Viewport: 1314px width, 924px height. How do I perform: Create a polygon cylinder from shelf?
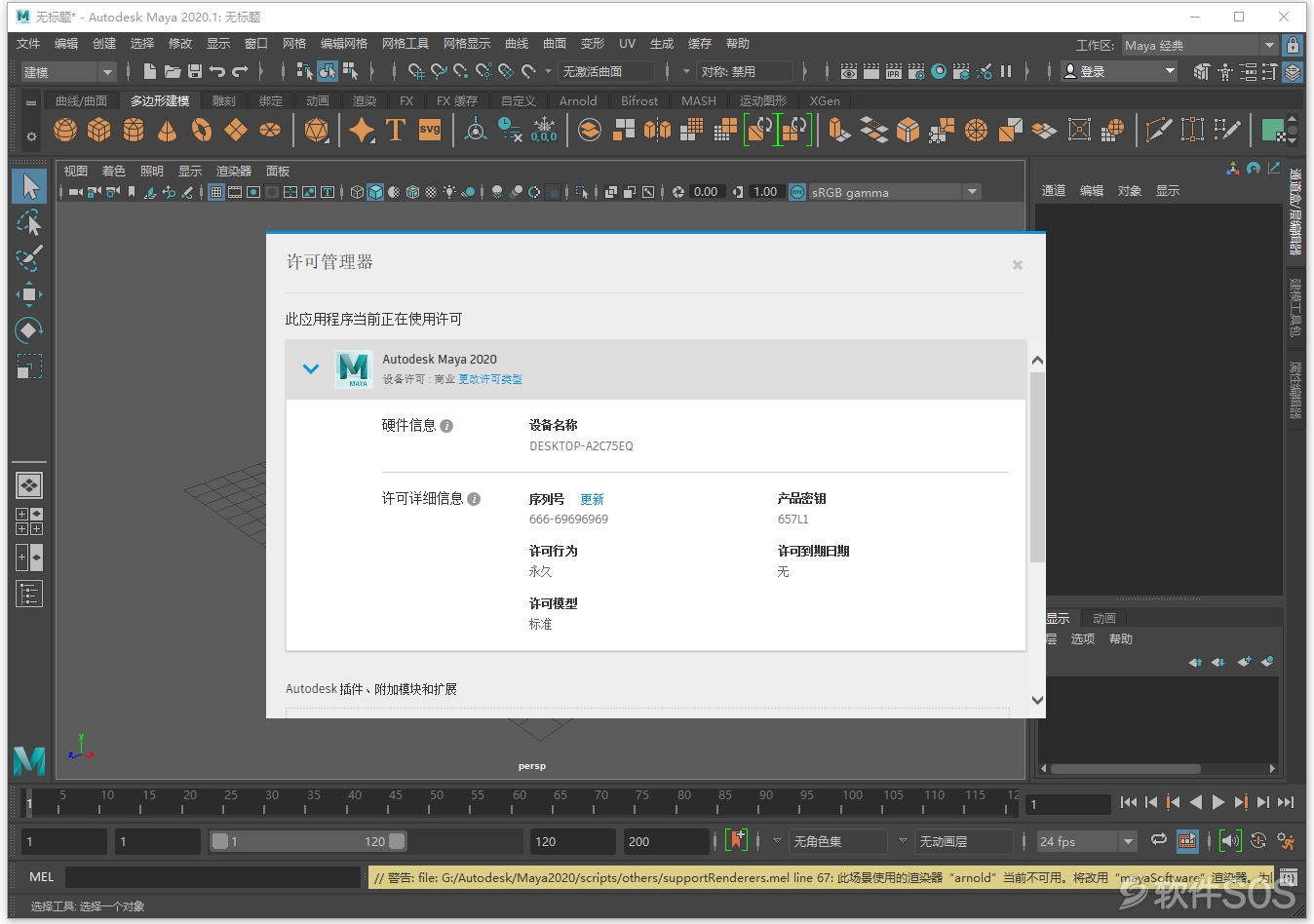pos(134,130)
